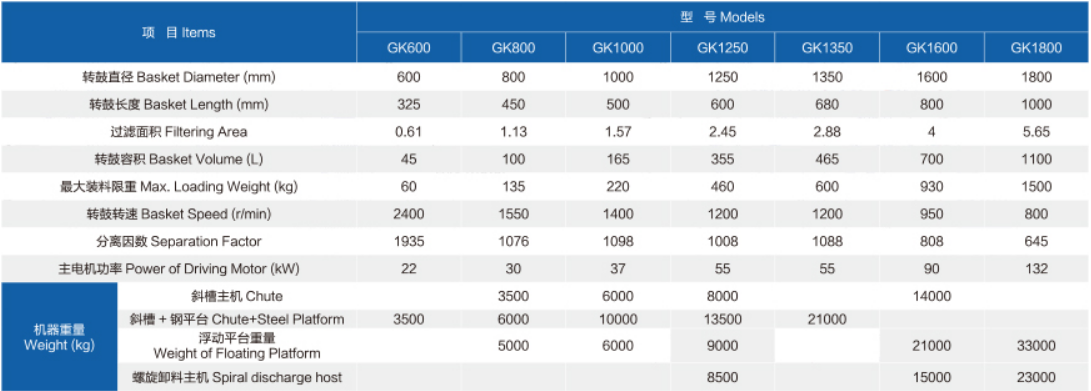
Task: Select max loading weight value 220
Action: click(x=618, y=186)
